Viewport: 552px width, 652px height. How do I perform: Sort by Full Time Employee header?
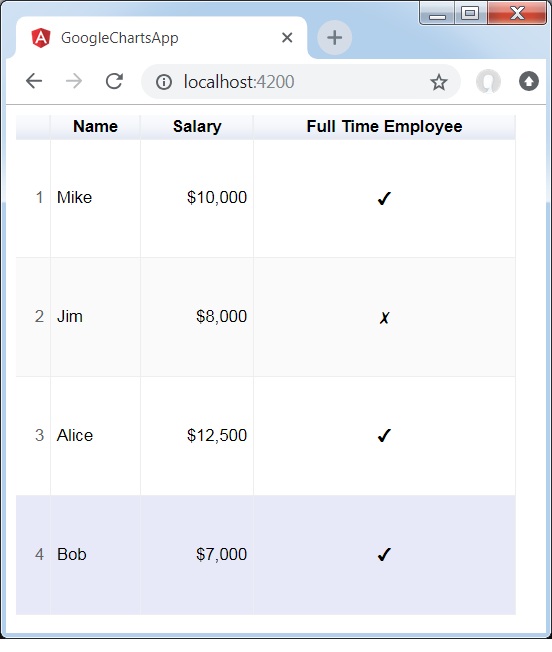(384, 127)
